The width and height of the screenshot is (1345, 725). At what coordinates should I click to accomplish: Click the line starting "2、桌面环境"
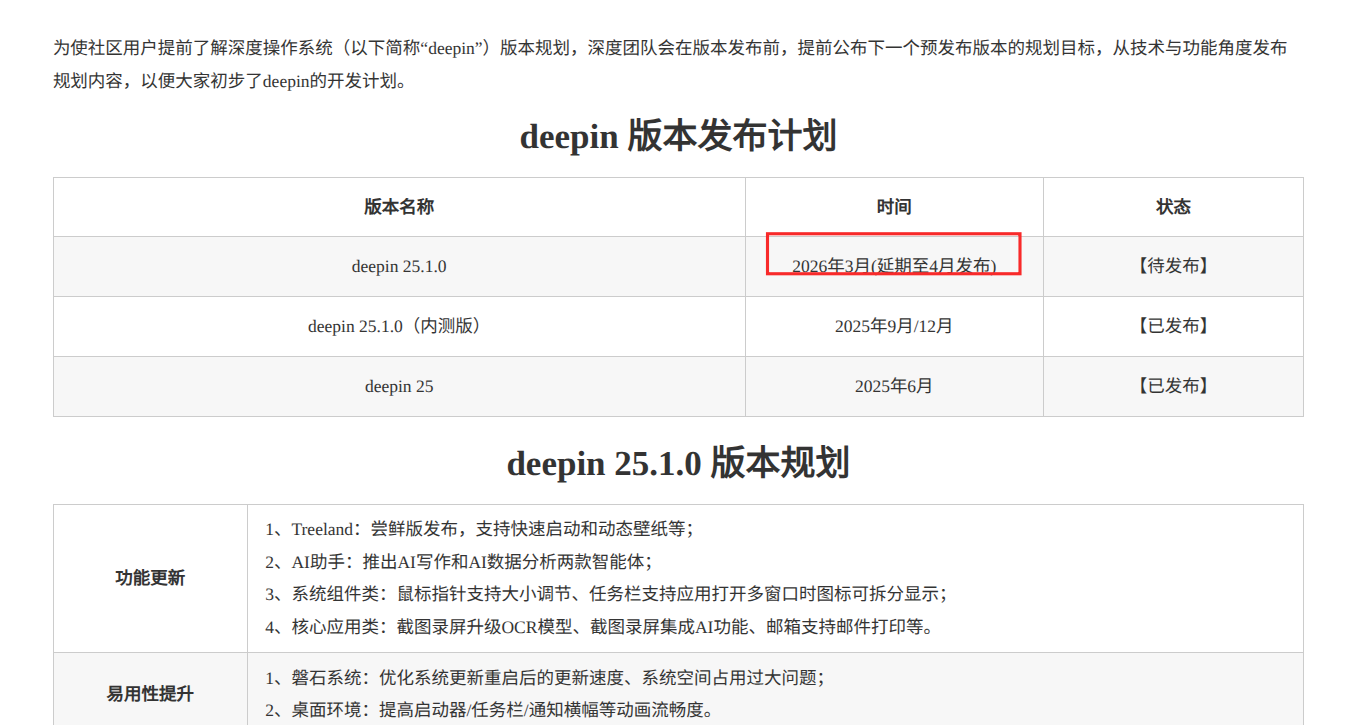click(x=489, y=711)
